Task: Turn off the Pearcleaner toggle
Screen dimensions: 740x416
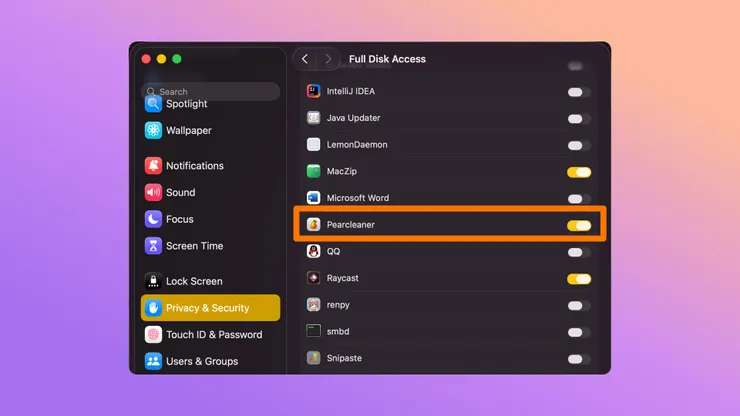Action: point(579,226)
